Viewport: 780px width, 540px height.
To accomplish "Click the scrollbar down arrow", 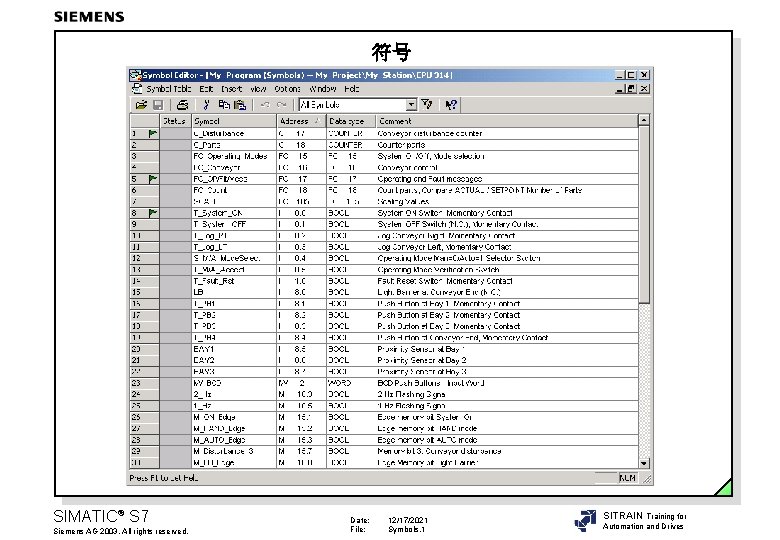I will 644,463.
